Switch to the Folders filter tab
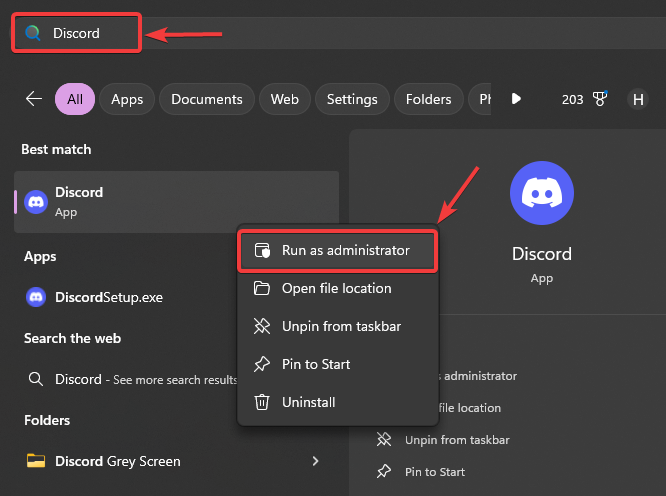The image size is (666, 496). (429, 99)
